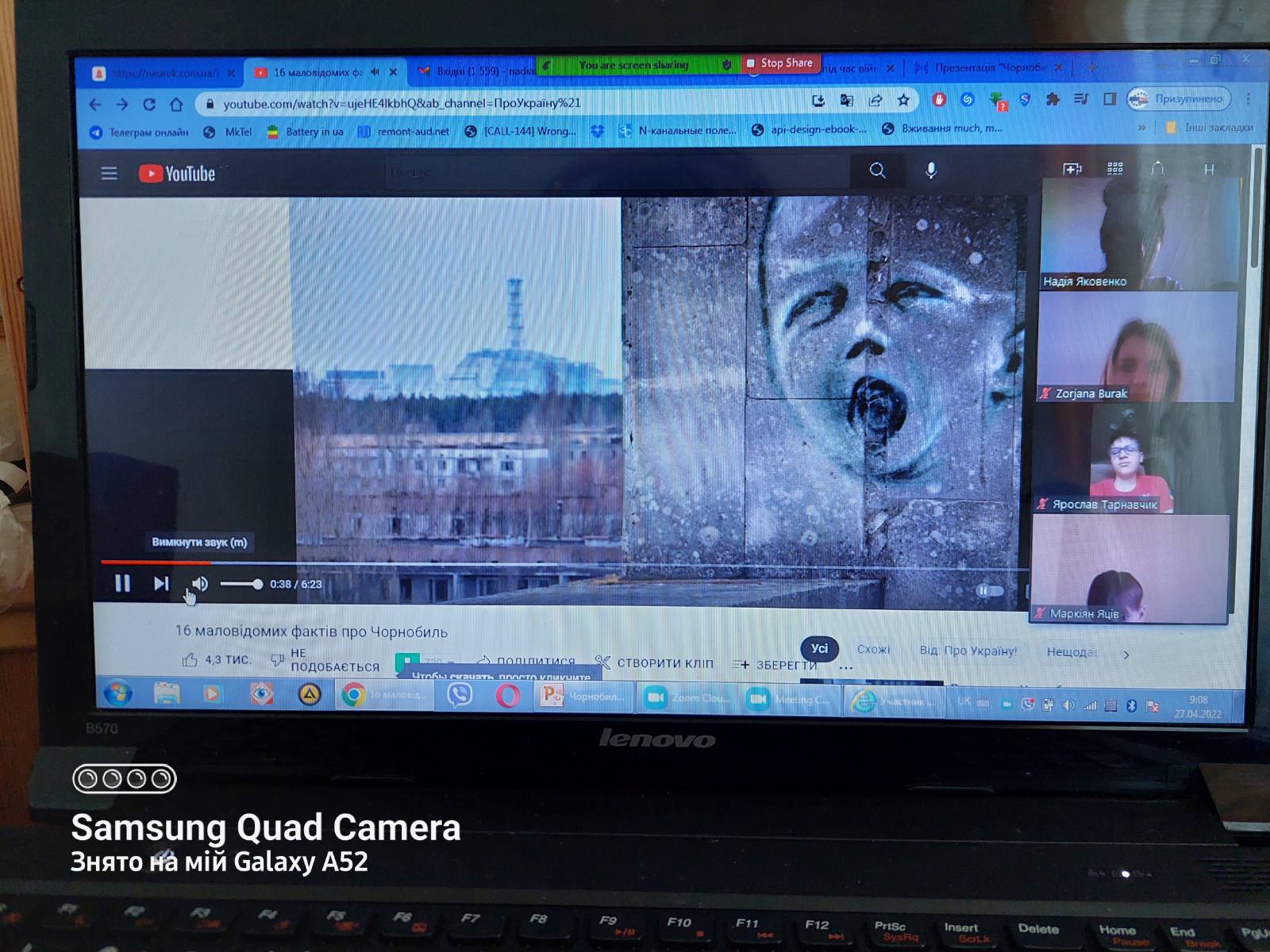The width and height of the screenshot is (1270, 952).
Task: Select the Нещодавно filter chip
Action: pyautogui.click(x=1072, y=652)
